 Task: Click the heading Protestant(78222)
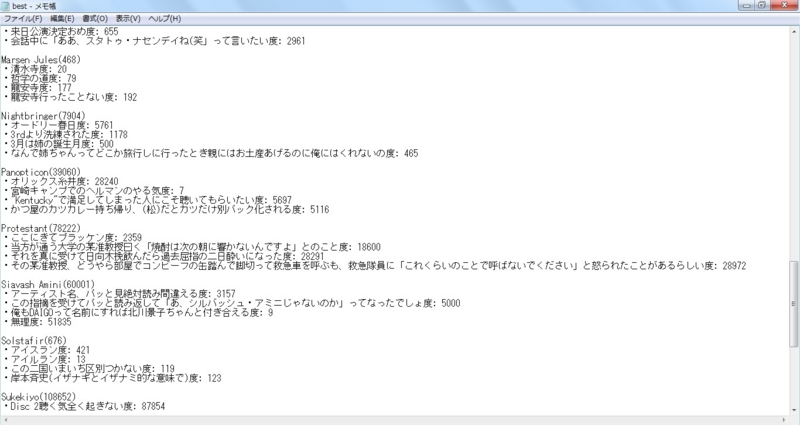(41, 228)
